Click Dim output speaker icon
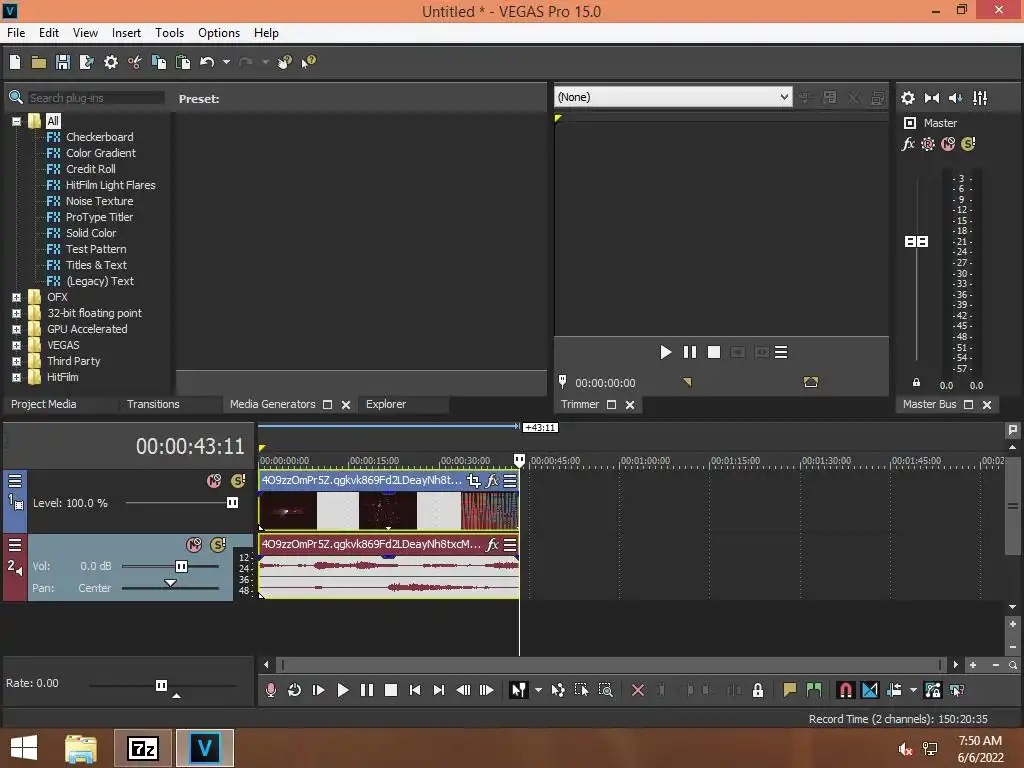Image resolution: width=1024 pixels, height=768 pixels. (x=955, y=98)
